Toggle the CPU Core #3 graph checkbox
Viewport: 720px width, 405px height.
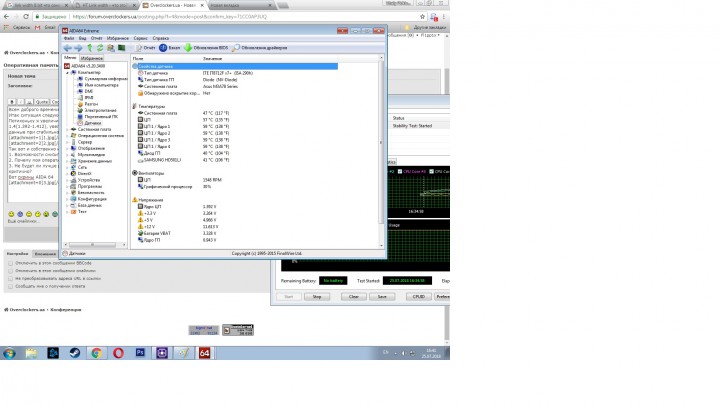(400, 172)
